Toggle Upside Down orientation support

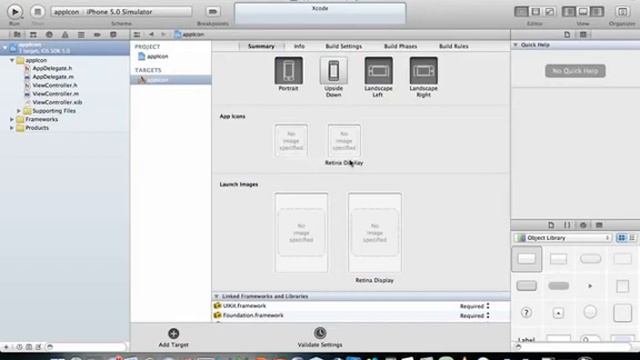pyautogui.click(x=333, y=71)
